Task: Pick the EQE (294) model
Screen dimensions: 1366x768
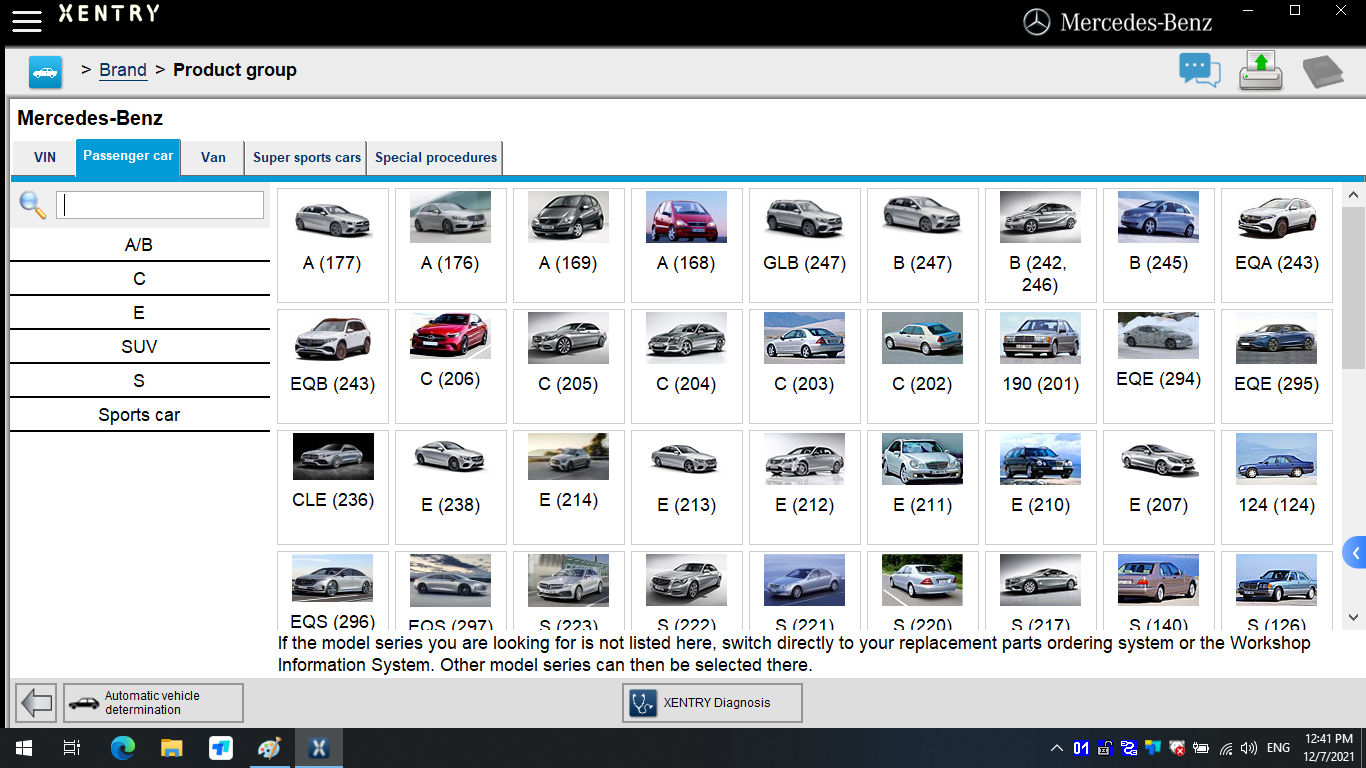Action: [x=1159, y=366]
